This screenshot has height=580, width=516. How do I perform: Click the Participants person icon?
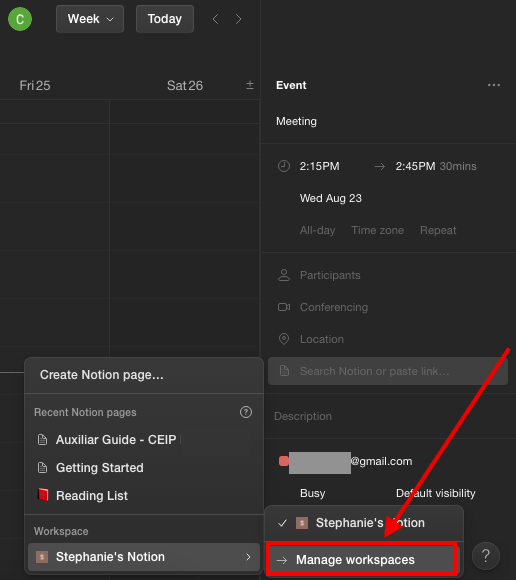284,275
